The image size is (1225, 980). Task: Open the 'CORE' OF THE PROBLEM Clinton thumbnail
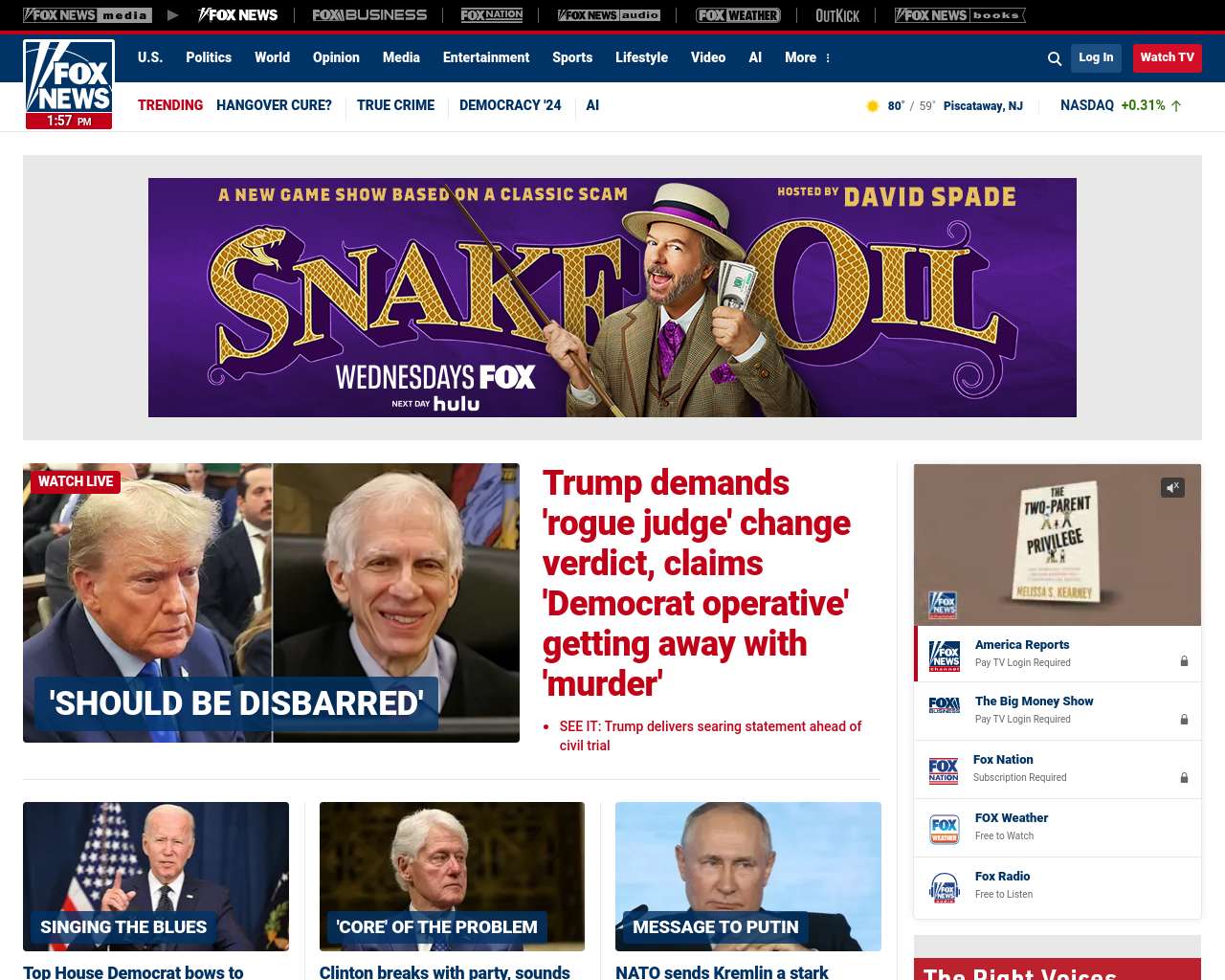(452, 877)
